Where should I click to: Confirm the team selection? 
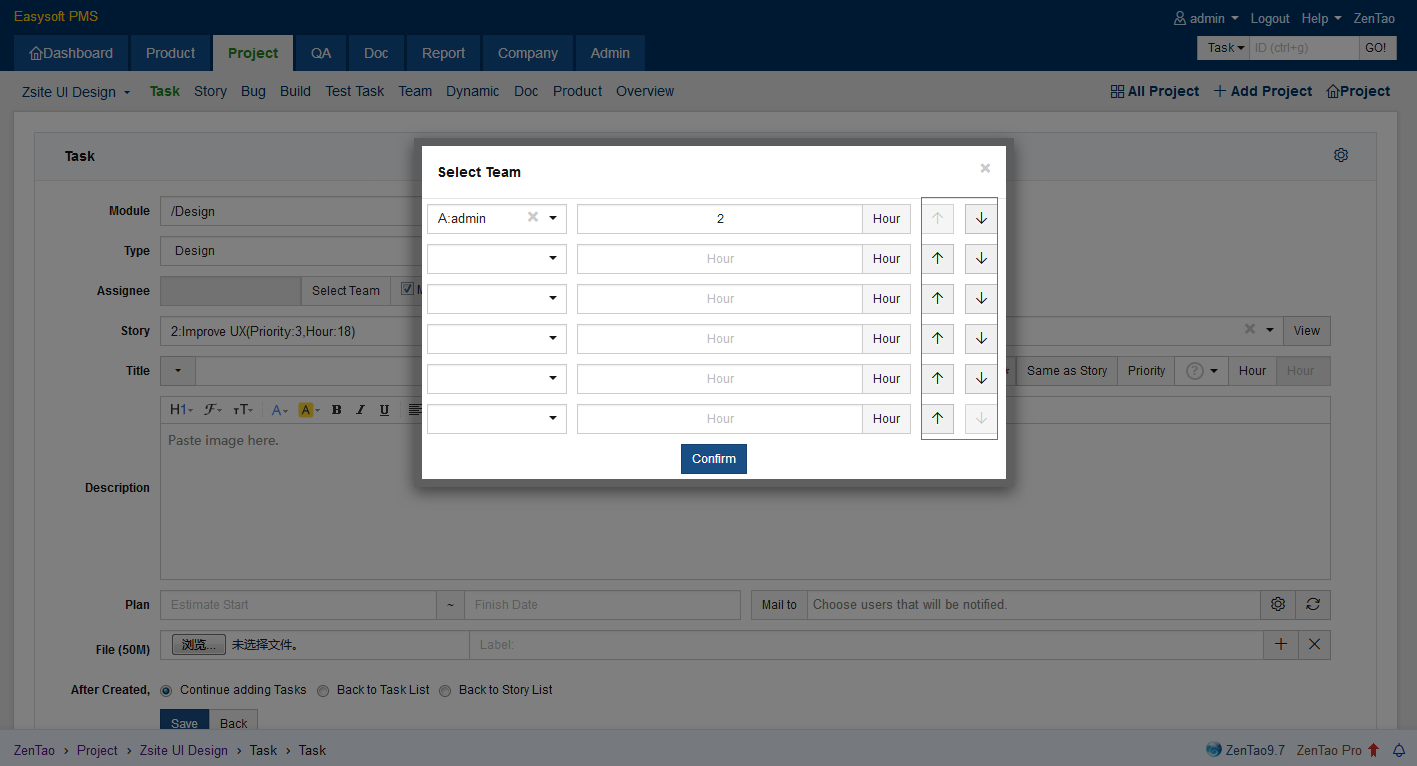click(713, 459)
